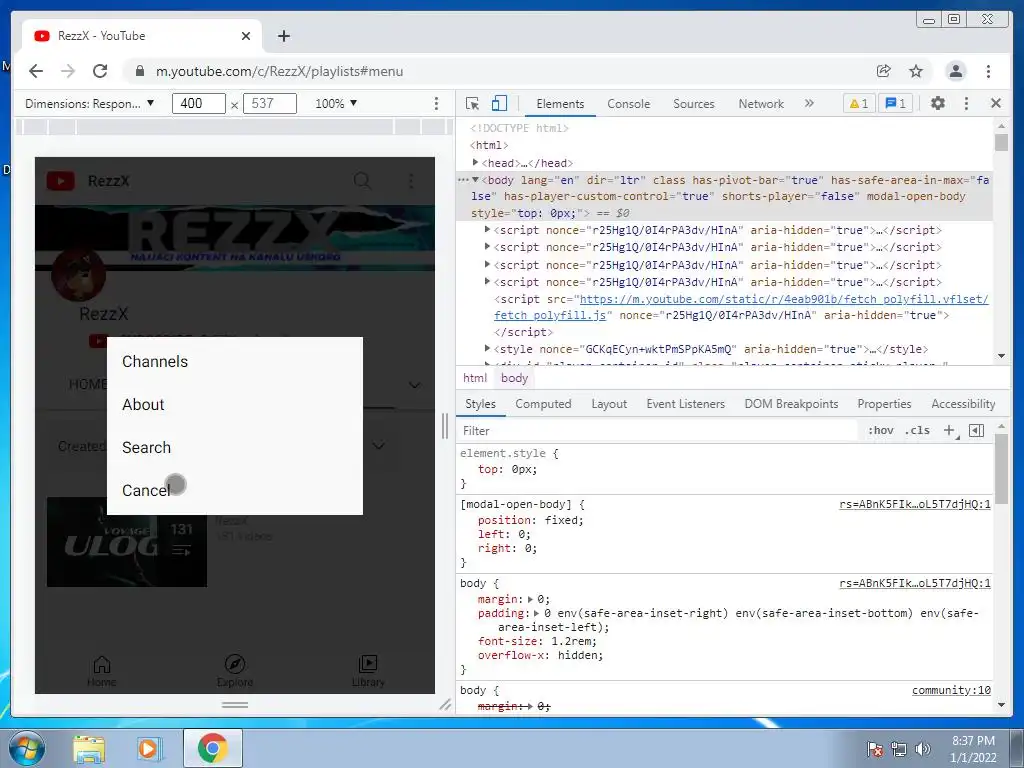Open device toolbar more options menu

(x=436, y=103)
